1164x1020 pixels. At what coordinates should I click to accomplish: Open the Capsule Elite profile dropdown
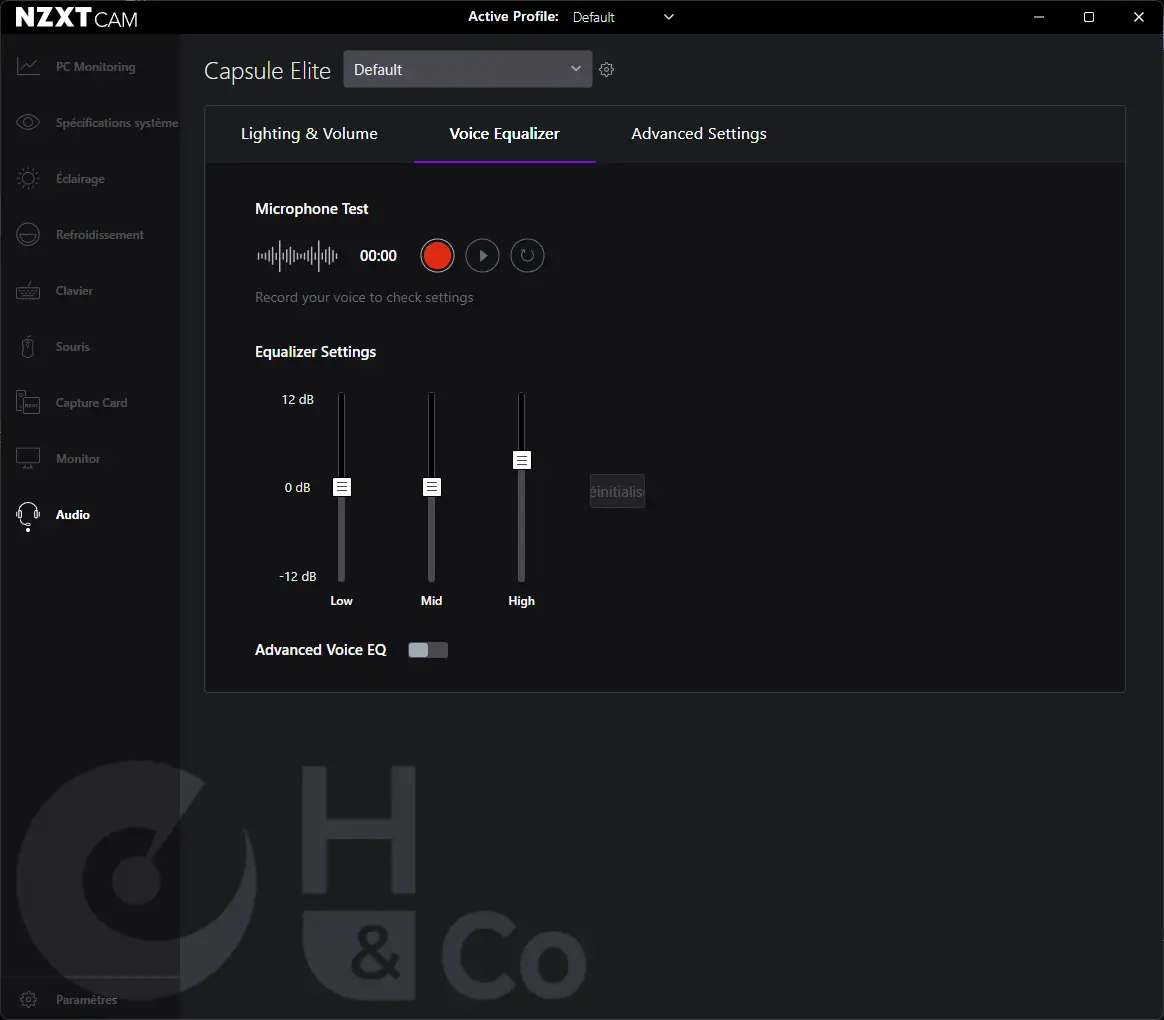click(x=468, y=69)
